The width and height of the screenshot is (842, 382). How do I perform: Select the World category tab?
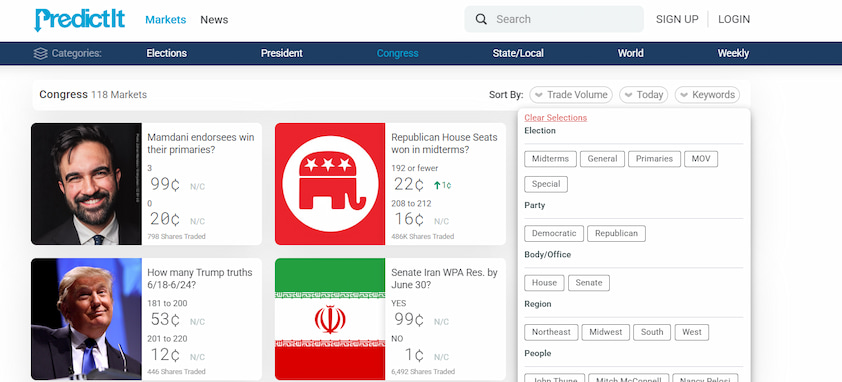click(630, 53)
